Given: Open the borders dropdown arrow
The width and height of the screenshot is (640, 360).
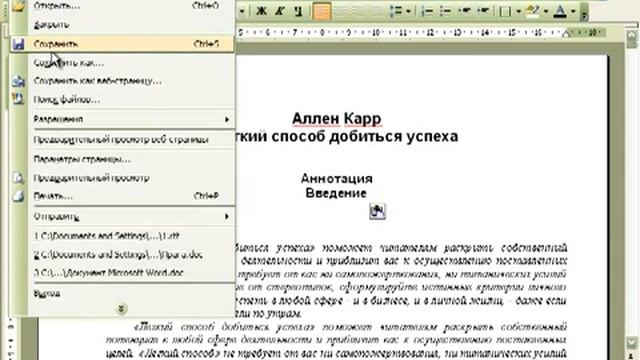Looking at the screenshot, I should [x=518, y=11].
